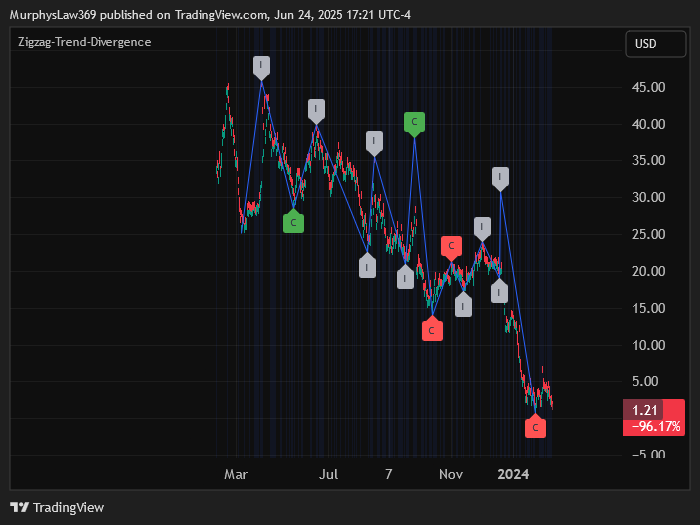Click the 2024 time axis label
This screenshot has height=525, width=700.
513,474
